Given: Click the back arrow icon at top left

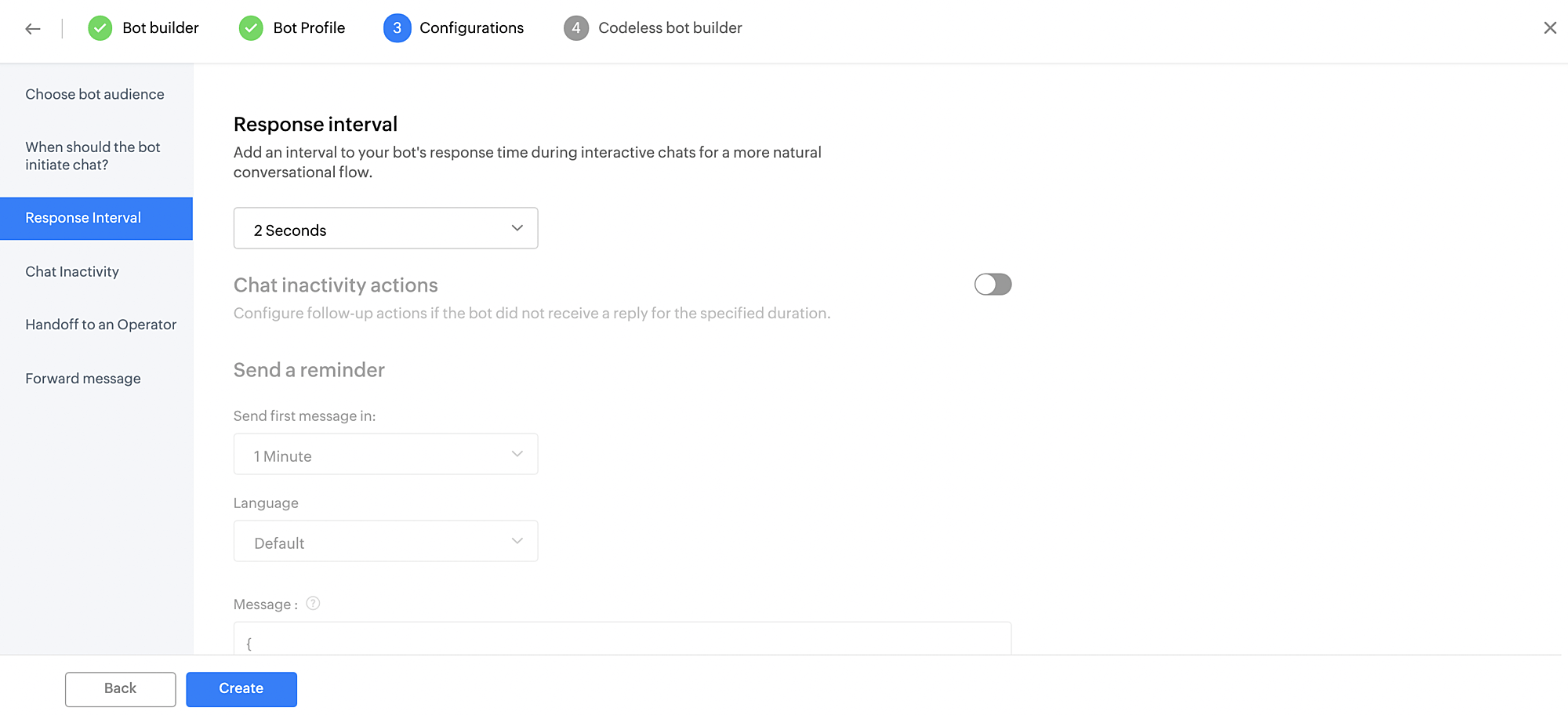Looking at the screenshot, I should point(32,29).
